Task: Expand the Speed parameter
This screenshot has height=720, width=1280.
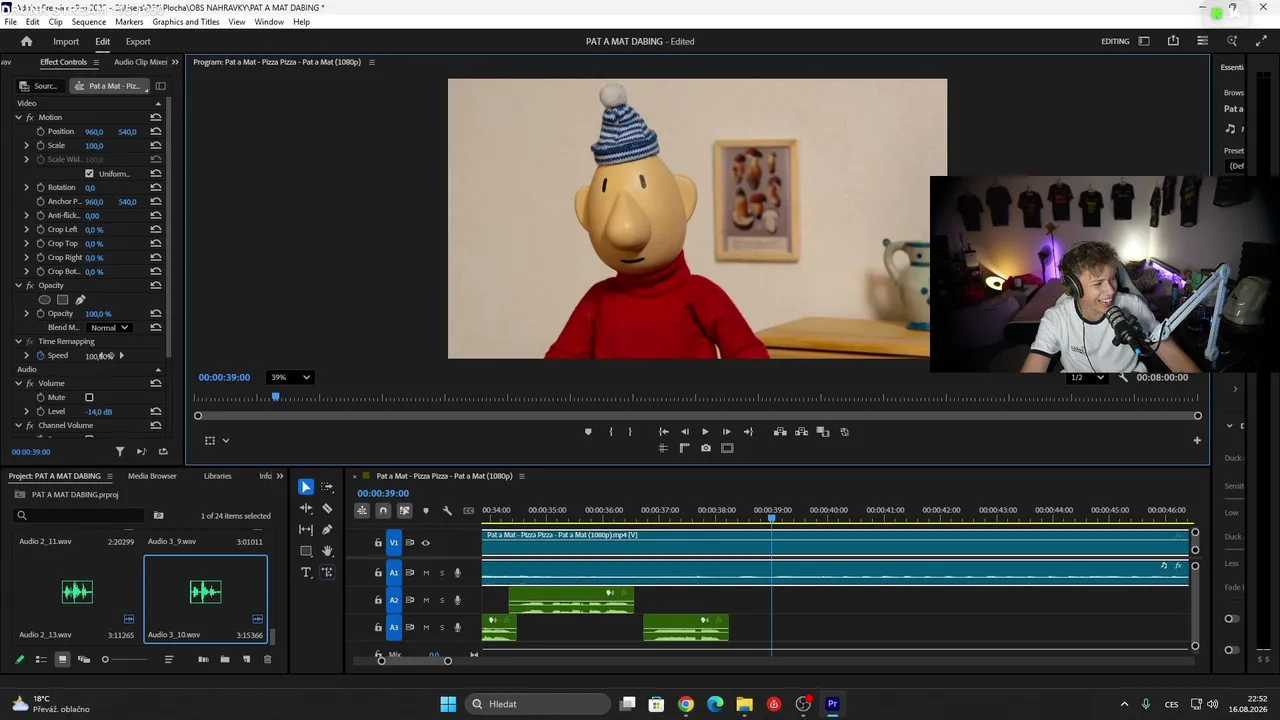Action: point(27,356)
